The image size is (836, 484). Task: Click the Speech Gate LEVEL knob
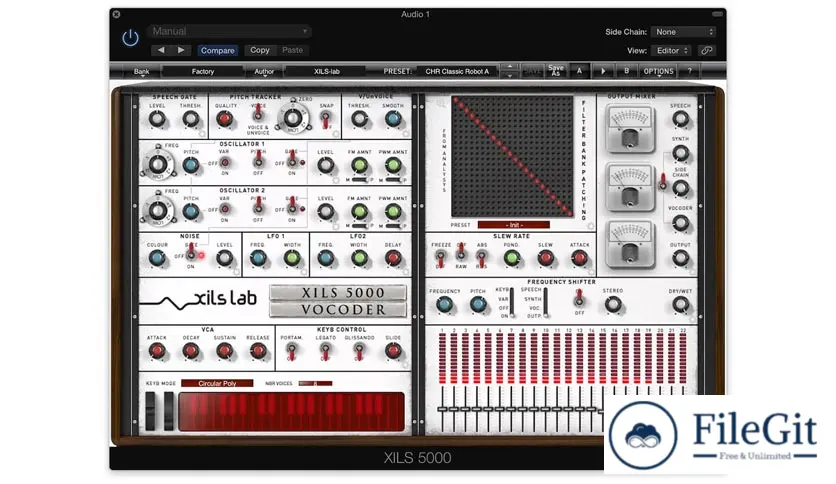click(157, 119)
